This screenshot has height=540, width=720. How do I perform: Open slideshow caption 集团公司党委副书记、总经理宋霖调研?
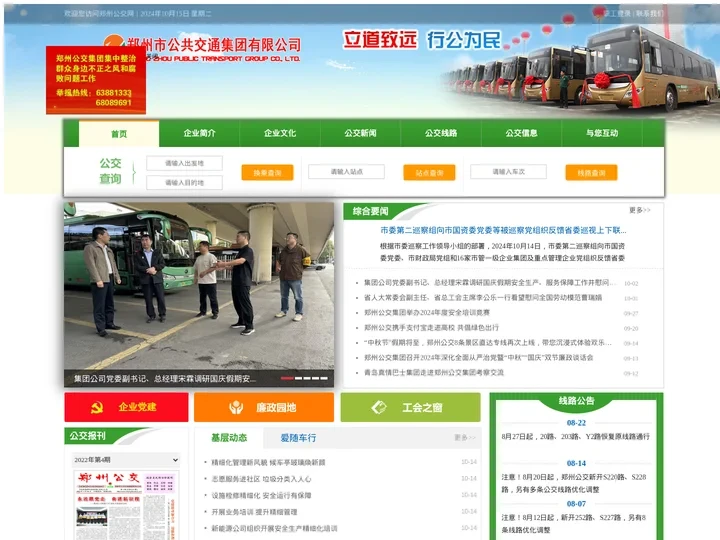coord(165,379)
